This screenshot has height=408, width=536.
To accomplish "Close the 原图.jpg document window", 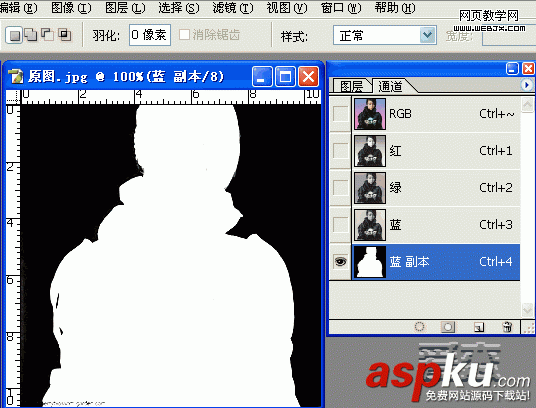I will coord(308,77).
